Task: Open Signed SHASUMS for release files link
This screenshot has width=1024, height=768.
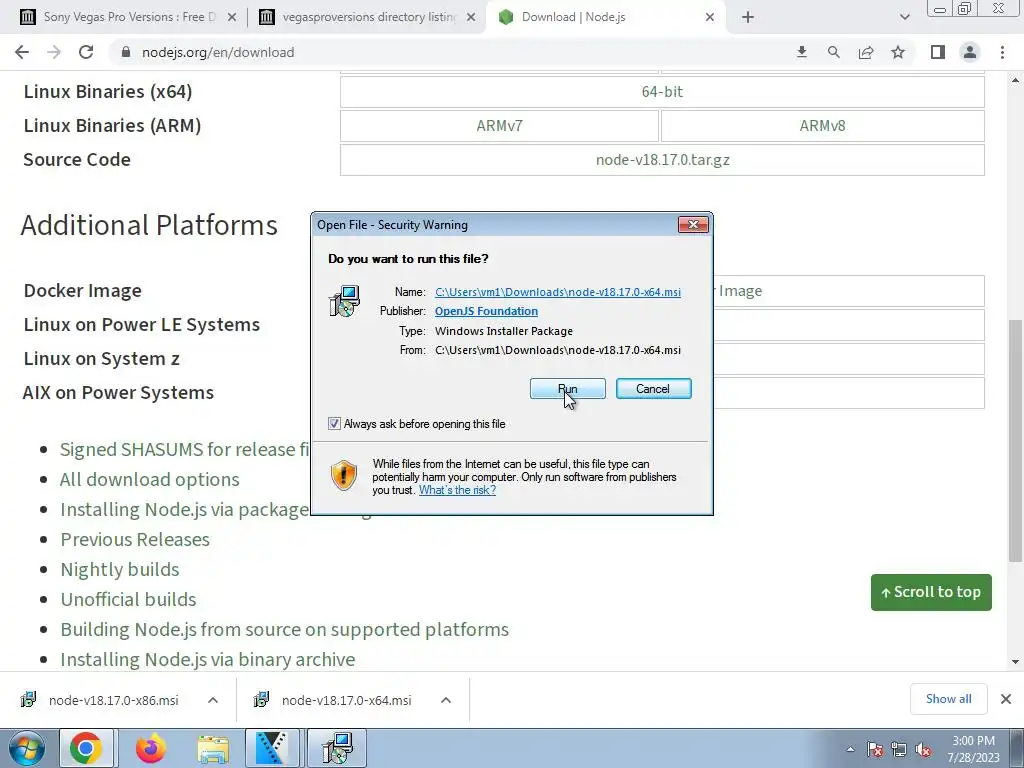Action: 185,449
